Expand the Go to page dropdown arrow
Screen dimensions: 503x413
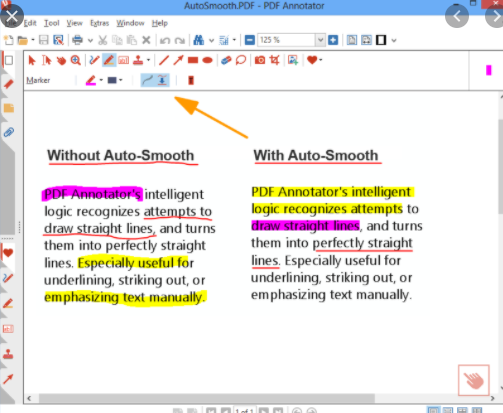point(234,40)
